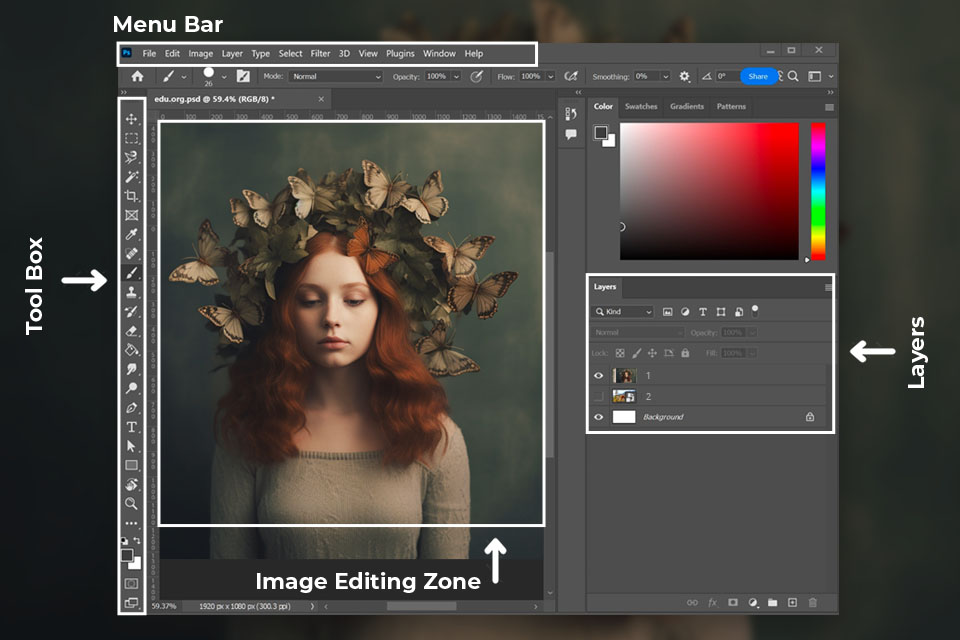
Task: Open the Flow 100% dropdown
Action: 550,77
